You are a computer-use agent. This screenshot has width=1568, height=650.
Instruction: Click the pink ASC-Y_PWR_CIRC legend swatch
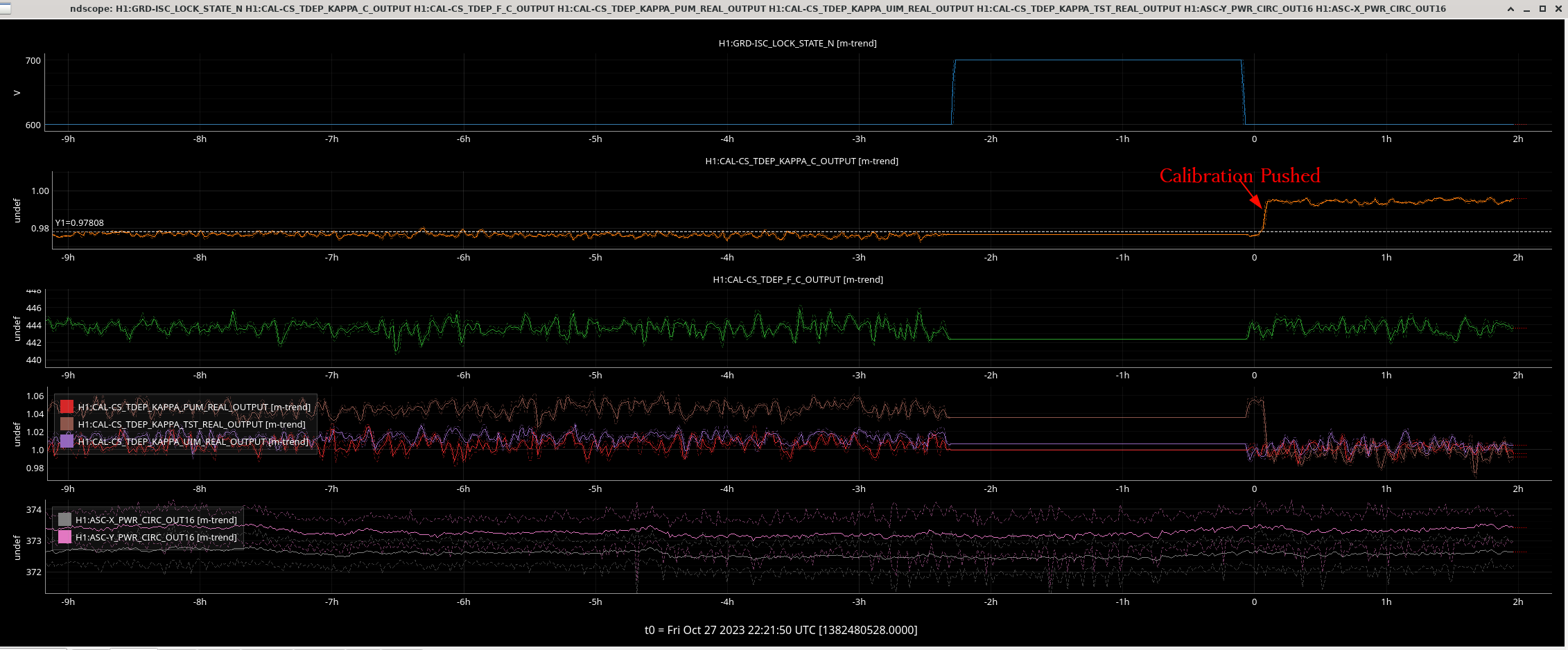(64, 537)
